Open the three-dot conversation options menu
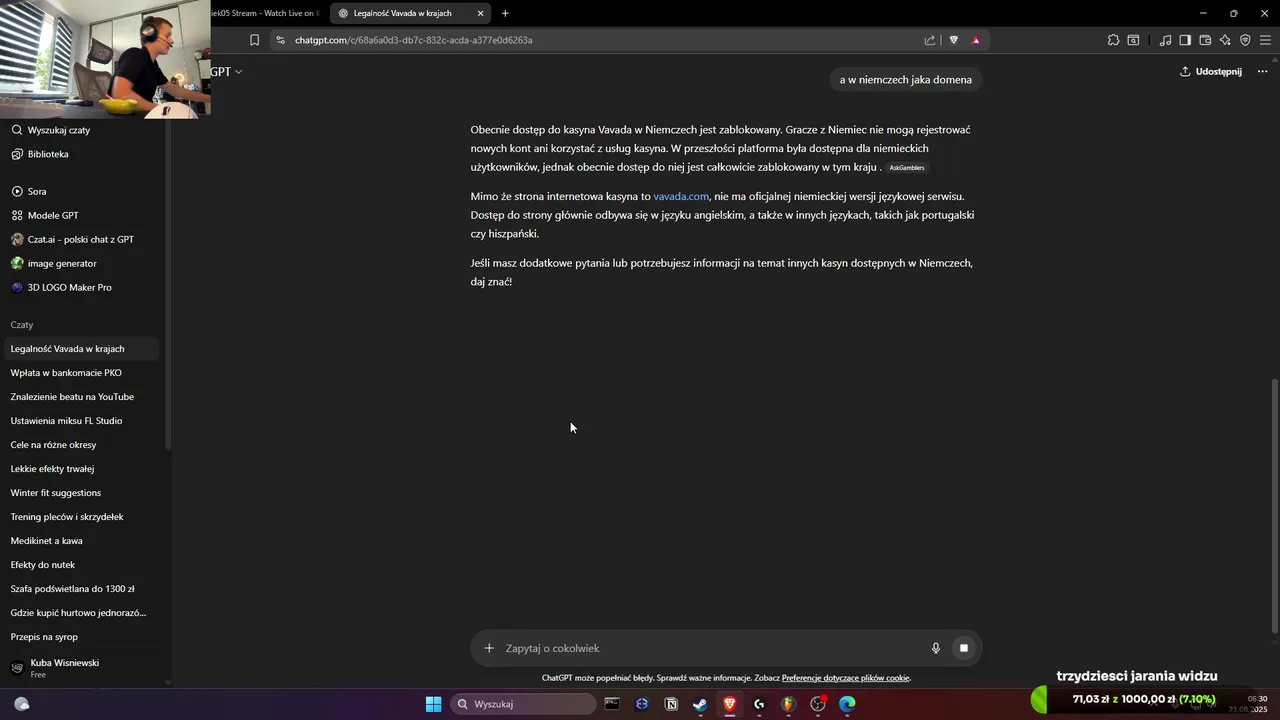The image size is (1280, 720). [x=1263, y=71]
